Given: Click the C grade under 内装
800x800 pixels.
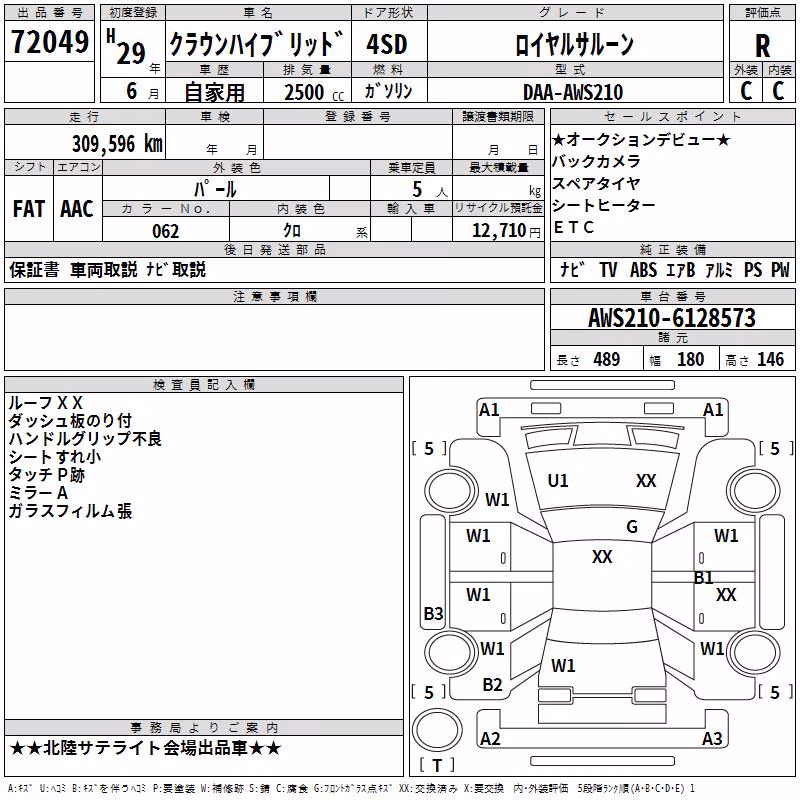Looking at the screenshot, I should 778,91.
